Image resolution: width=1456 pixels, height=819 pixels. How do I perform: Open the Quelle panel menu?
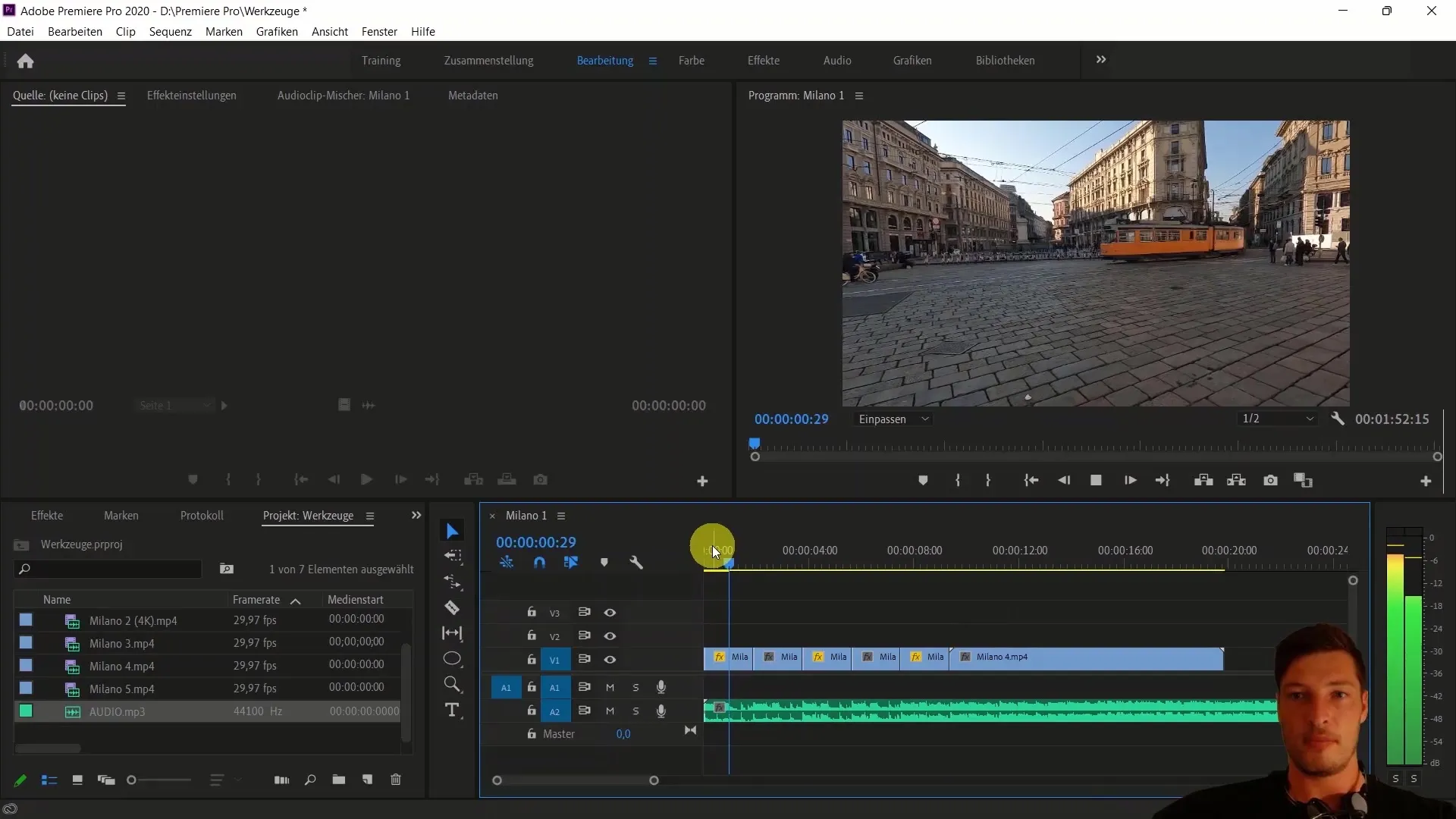pyautogui.click(x=121, y=96)
